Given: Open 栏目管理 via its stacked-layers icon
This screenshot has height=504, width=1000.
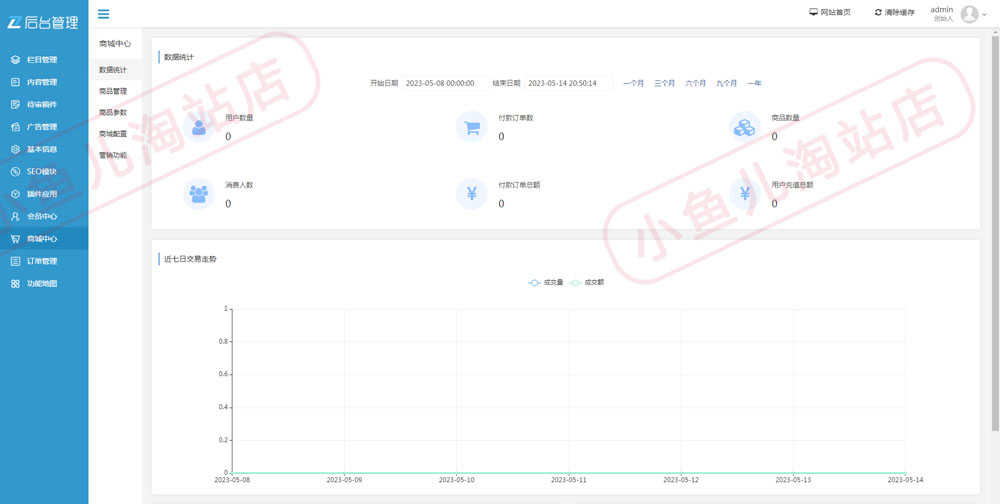Looking at the screenshot, I should [x=15, y=60].
